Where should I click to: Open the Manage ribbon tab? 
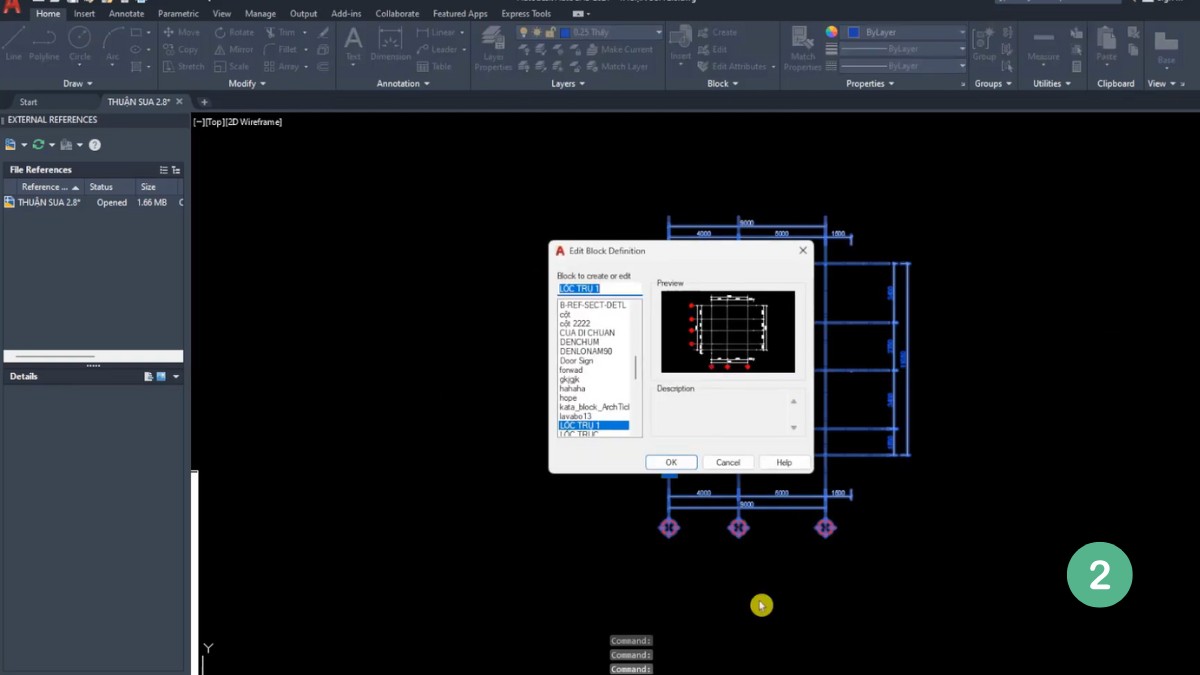(x=260, y=14)
